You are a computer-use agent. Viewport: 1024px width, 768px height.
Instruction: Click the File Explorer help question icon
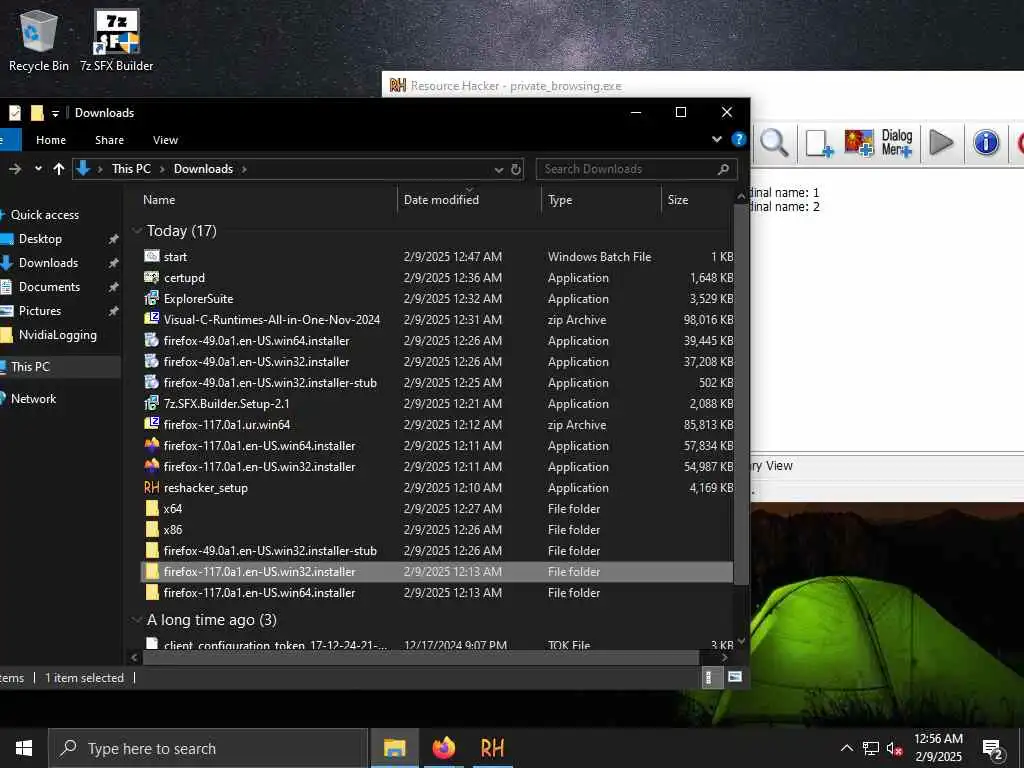tap(739, 139)
